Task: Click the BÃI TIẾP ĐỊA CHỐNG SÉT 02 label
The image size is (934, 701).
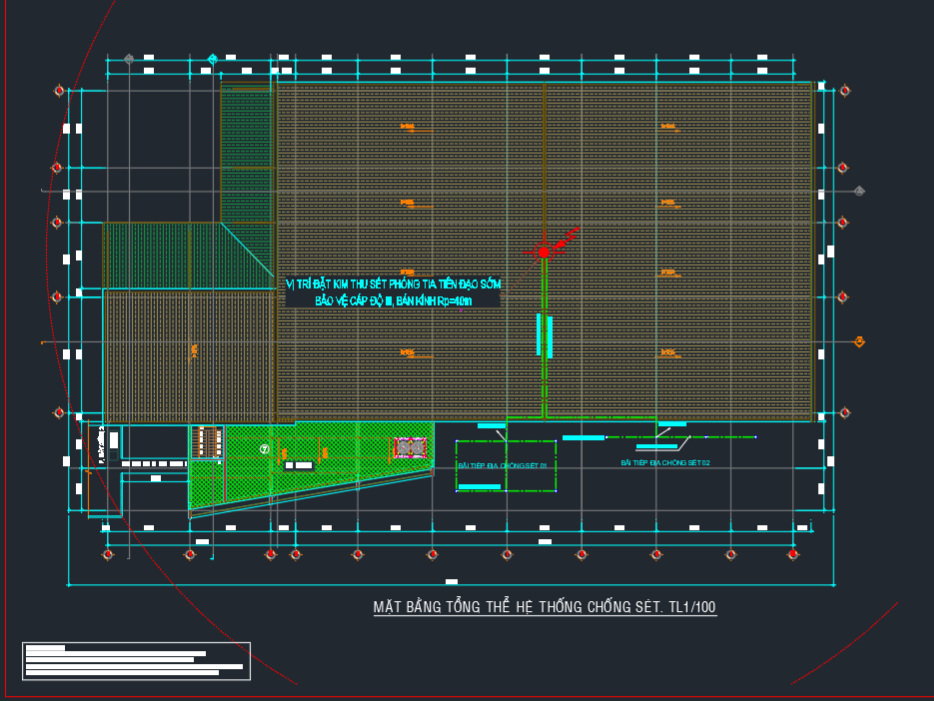Action: [664, 463]
